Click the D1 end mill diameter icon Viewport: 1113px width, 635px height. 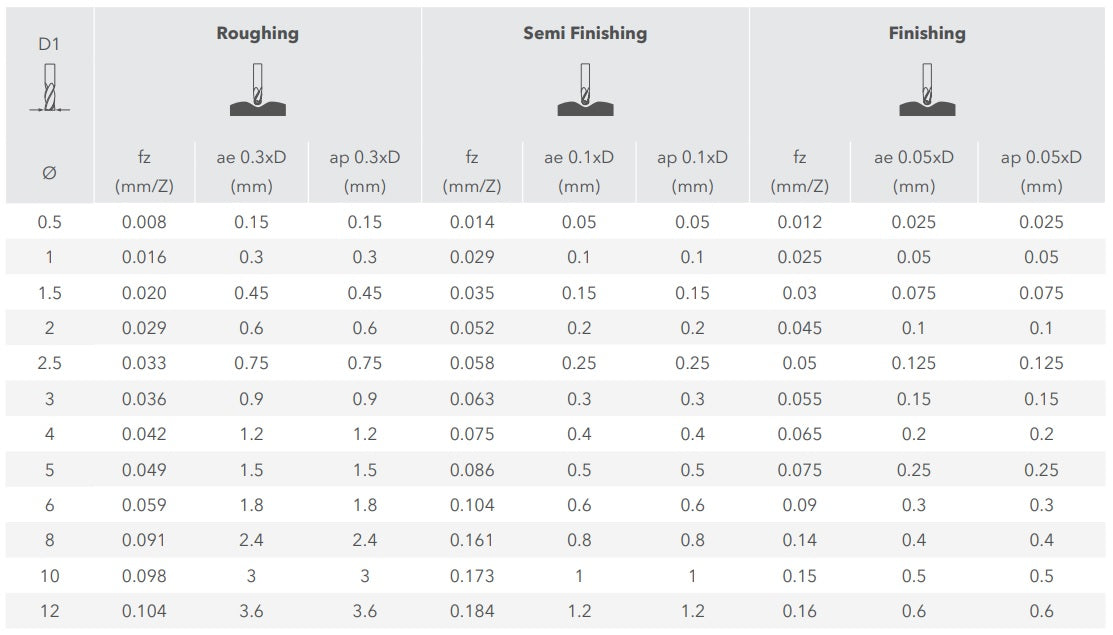click(49, 88)
